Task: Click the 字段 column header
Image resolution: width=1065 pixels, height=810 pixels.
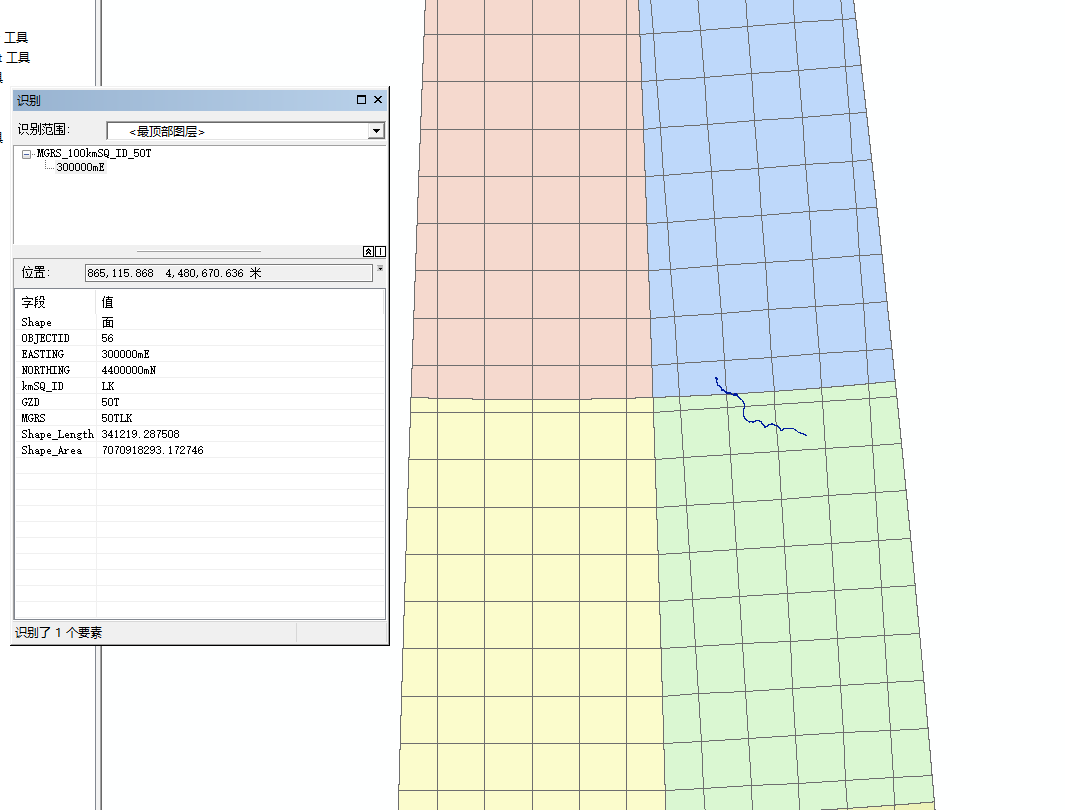Action: click(x=33, y=302)
